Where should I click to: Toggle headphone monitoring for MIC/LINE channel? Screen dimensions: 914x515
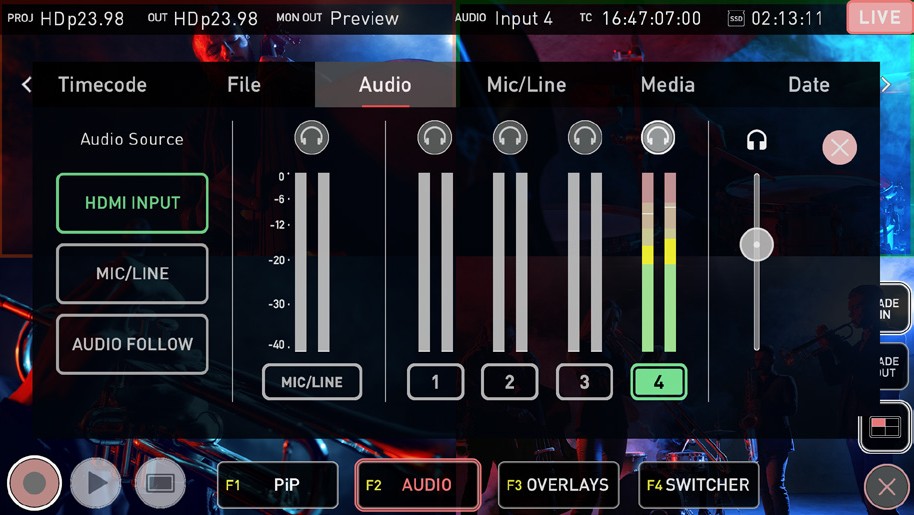(312, 138)
